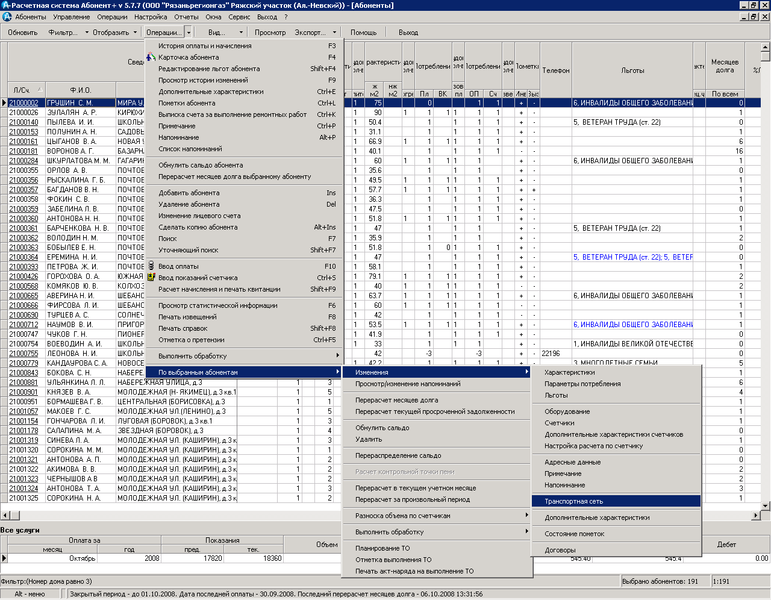Image resolution: width=771 pixels, height=600 pixels.
Task: Choose Ввод показаний счетчика entry
Action: (205, 277)
